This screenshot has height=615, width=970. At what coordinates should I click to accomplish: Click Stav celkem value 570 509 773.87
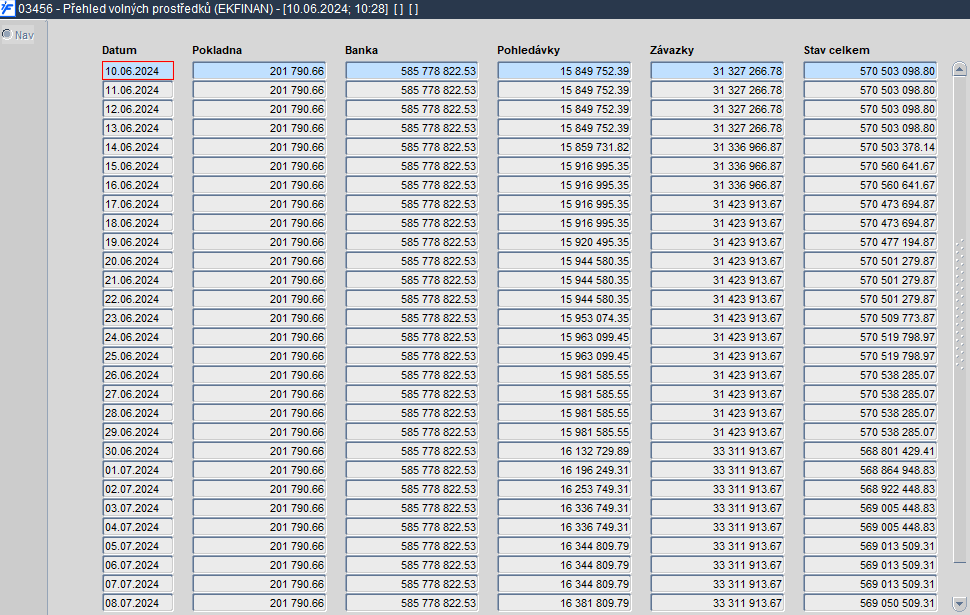(870, 318)
